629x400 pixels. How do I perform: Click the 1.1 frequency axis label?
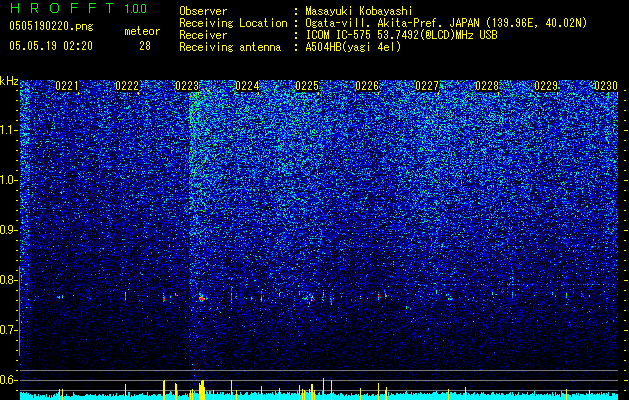(x=8, y=130)
